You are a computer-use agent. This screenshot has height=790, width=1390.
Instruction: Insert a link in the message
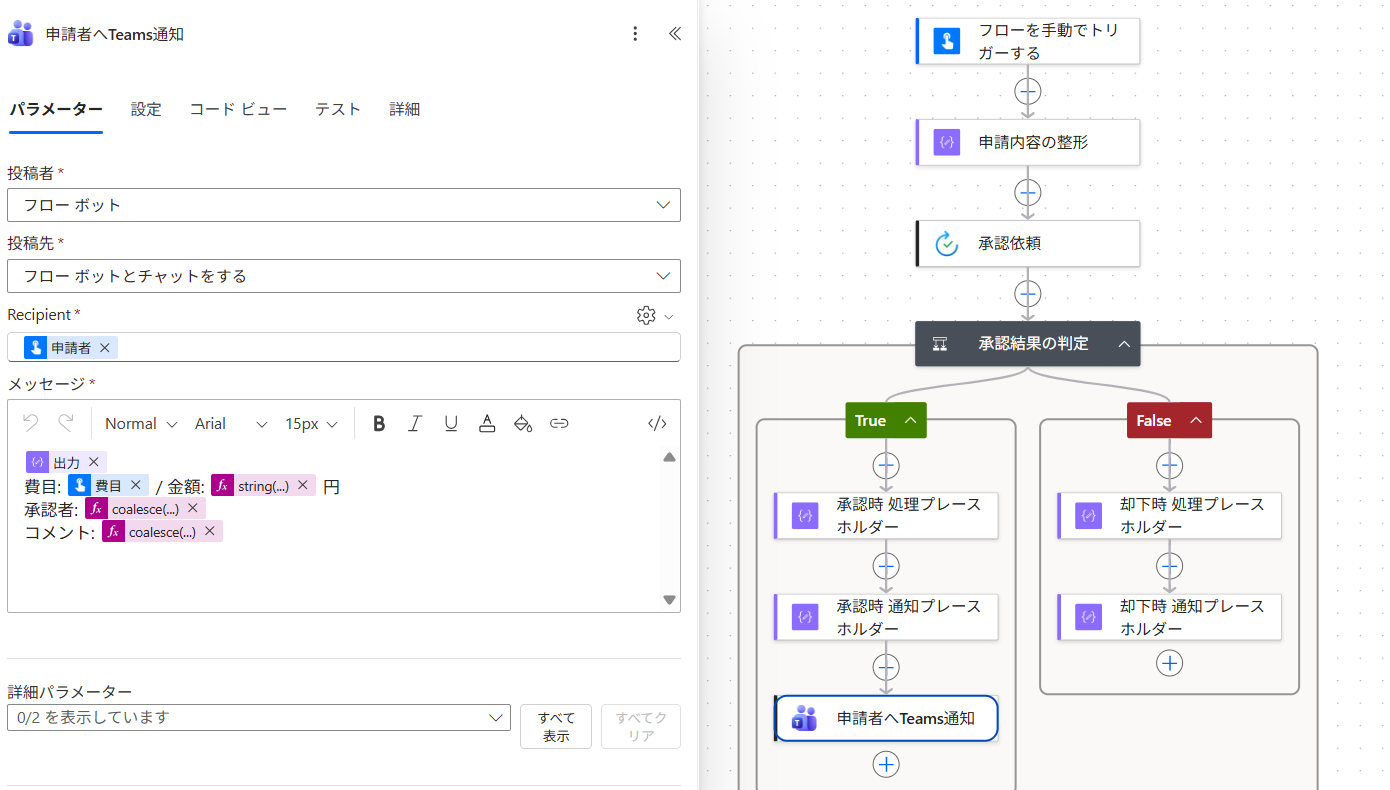point(559,424)
